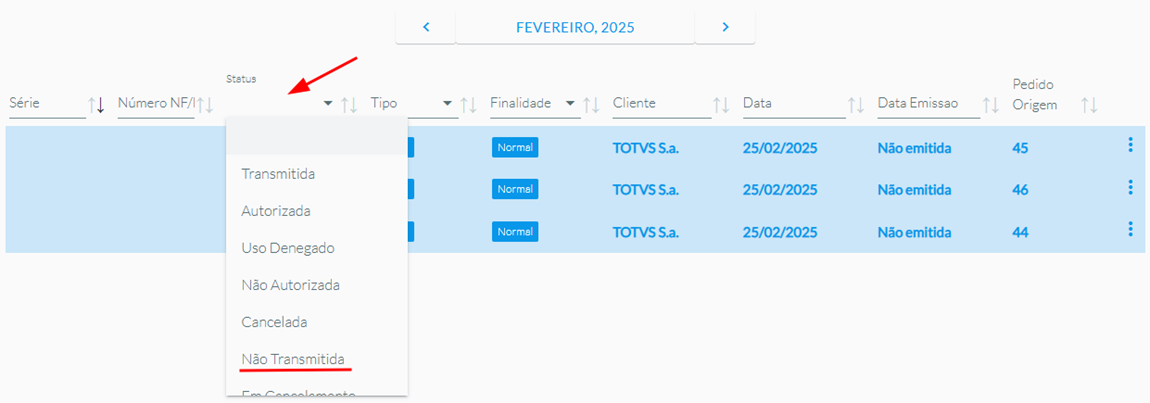Choose Cancelada status option
Viewport: 1150px width, 403px height.
(317, 322)
